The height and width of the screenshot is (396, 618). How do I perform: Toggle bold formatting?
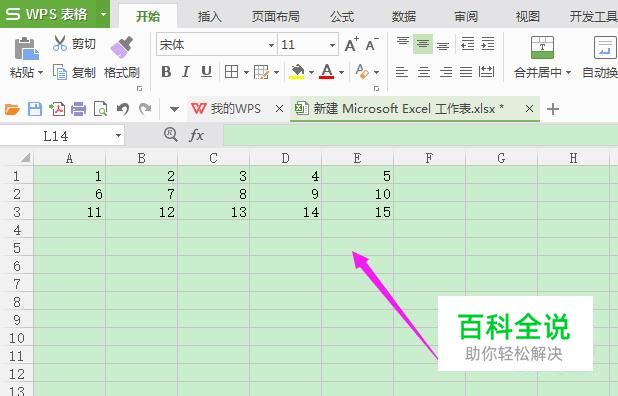coord(166,72)
